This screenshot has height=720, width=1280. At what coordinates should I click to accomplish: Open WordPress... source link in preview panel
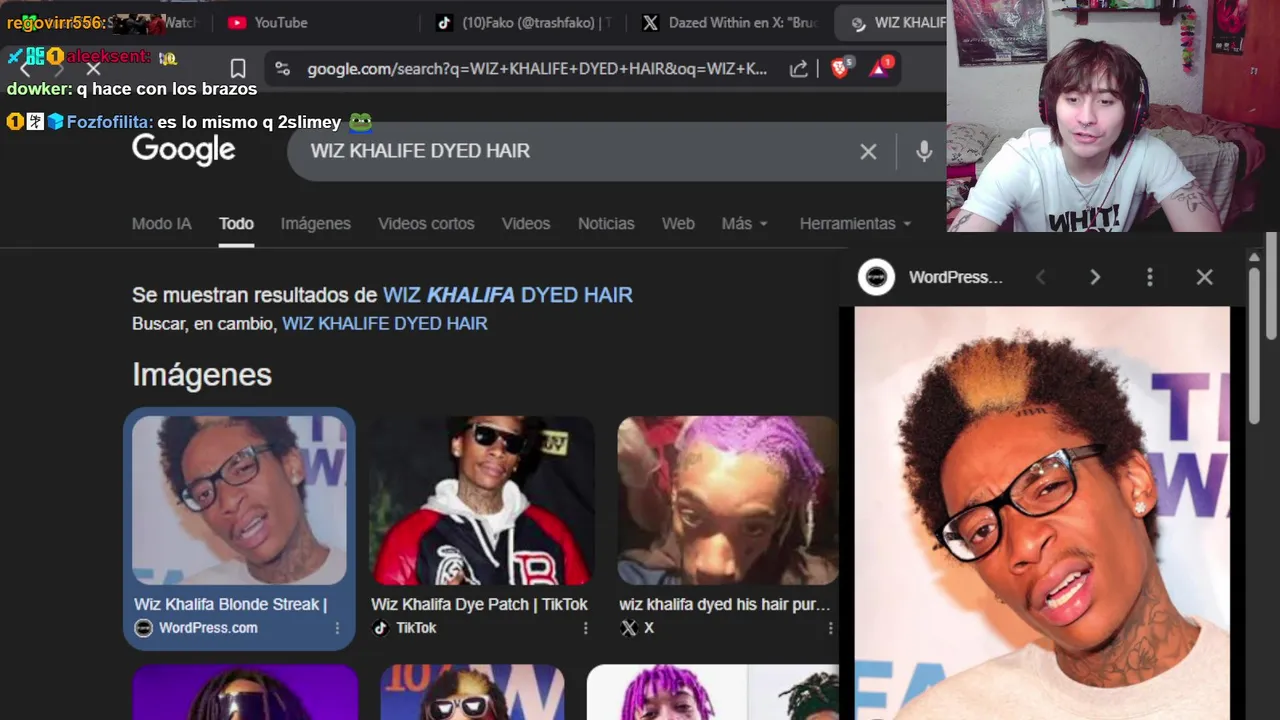click(956, 277)
